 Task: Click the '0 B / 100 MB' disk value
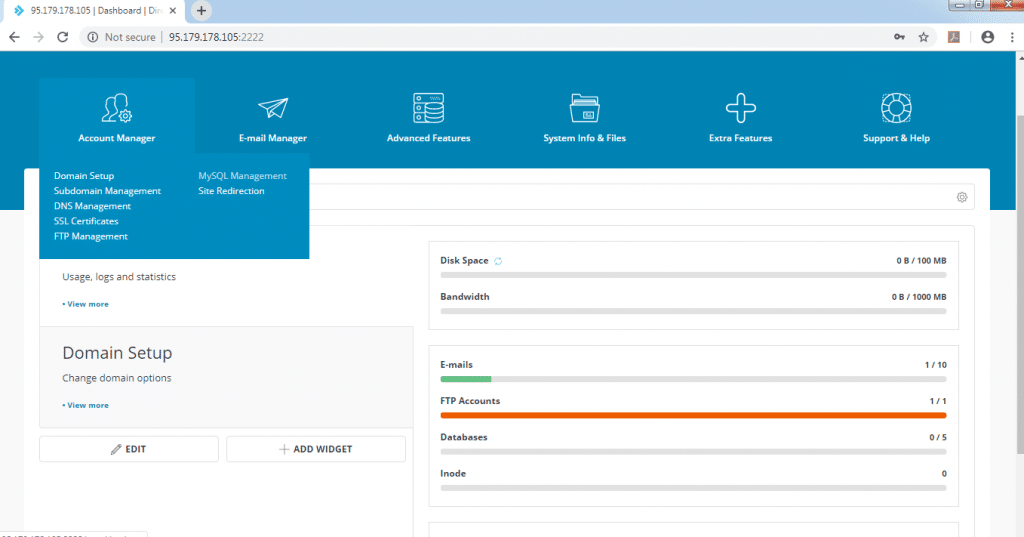point(921,261)
